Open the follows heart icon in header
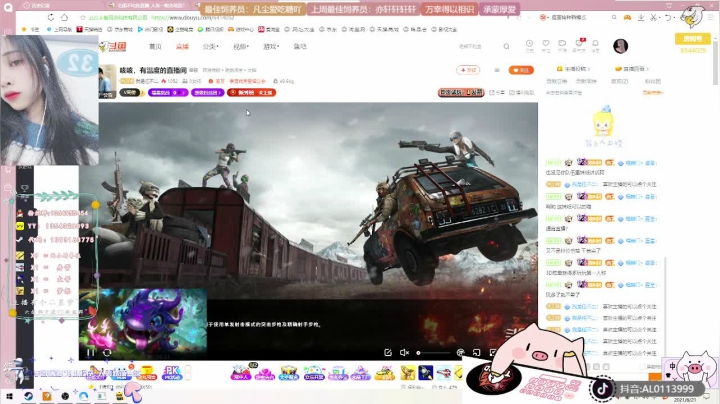The image size is (720, 404). point(546,45)
